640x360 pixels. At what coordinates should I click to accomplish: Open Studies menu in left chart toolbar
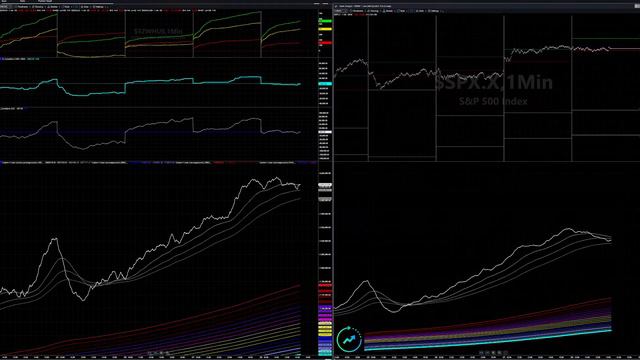(52, 7)
